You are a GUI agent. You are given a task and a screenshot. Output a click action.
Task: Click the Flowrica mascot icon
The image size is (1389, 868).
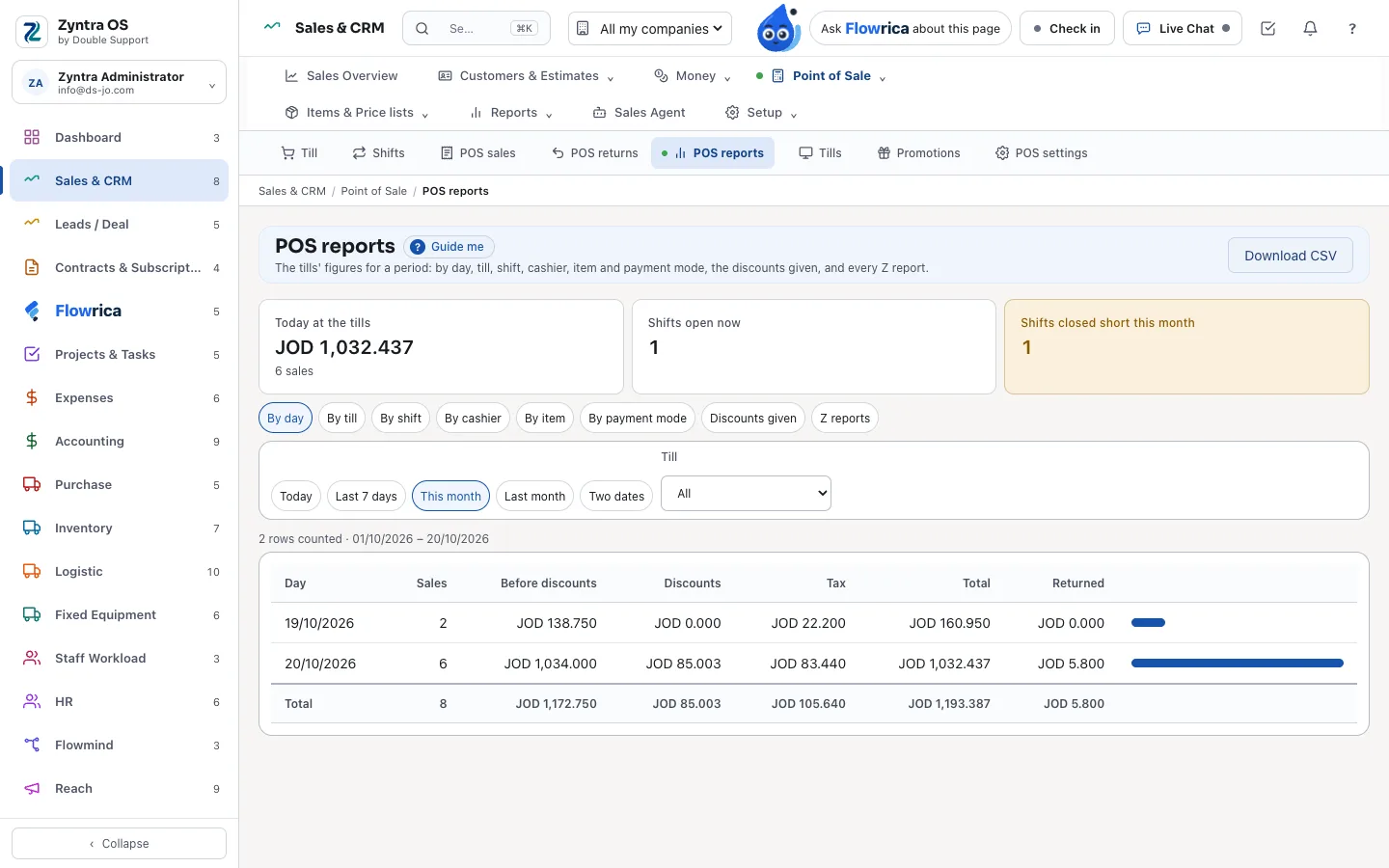click(x=777, y=29)
